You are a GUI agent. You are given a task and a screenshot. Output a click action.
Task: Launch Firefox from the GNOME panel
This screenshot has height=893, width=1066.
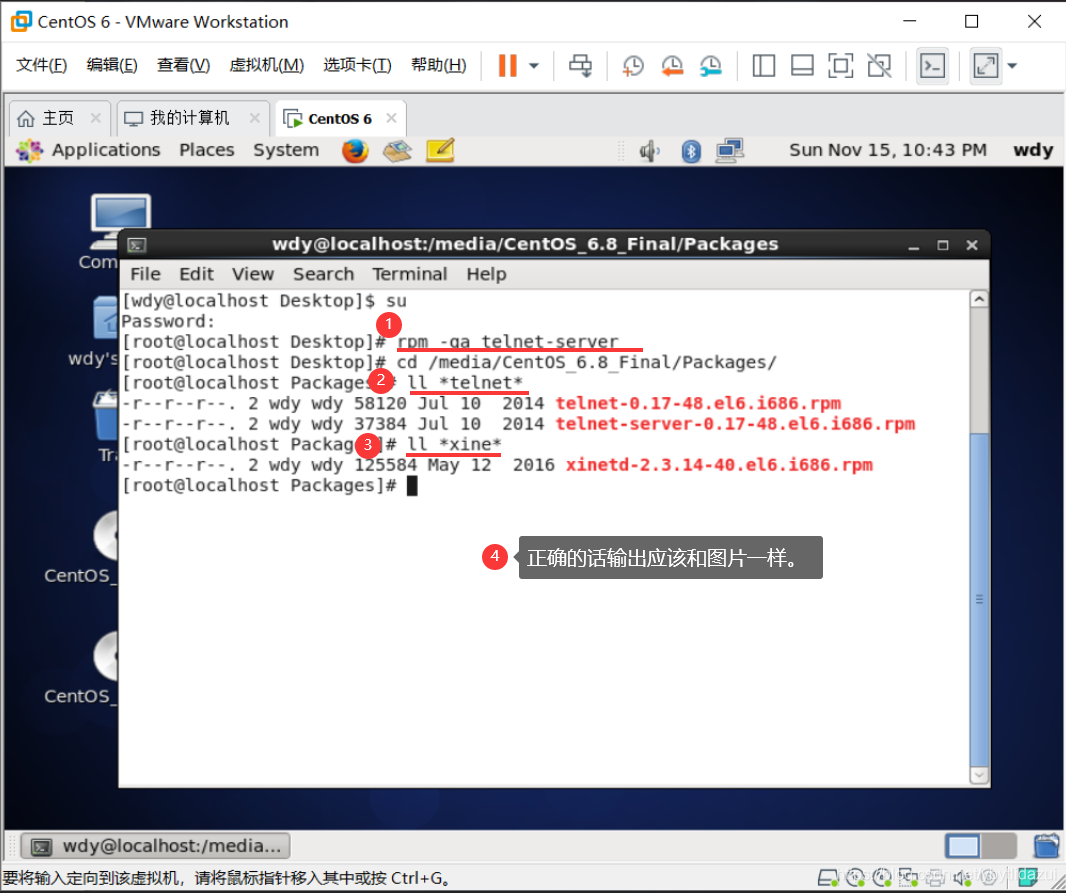(x=355, y=150)
